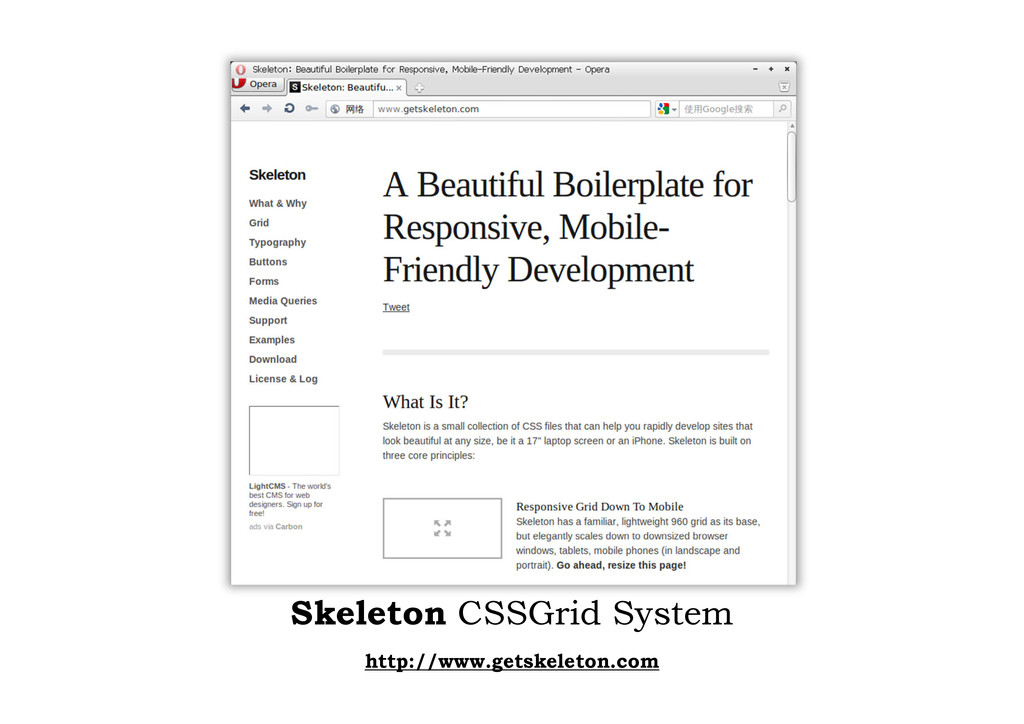Focus the www.getskeleton.com address field
Screen dimensions: 1024x724
pos(511,109)
